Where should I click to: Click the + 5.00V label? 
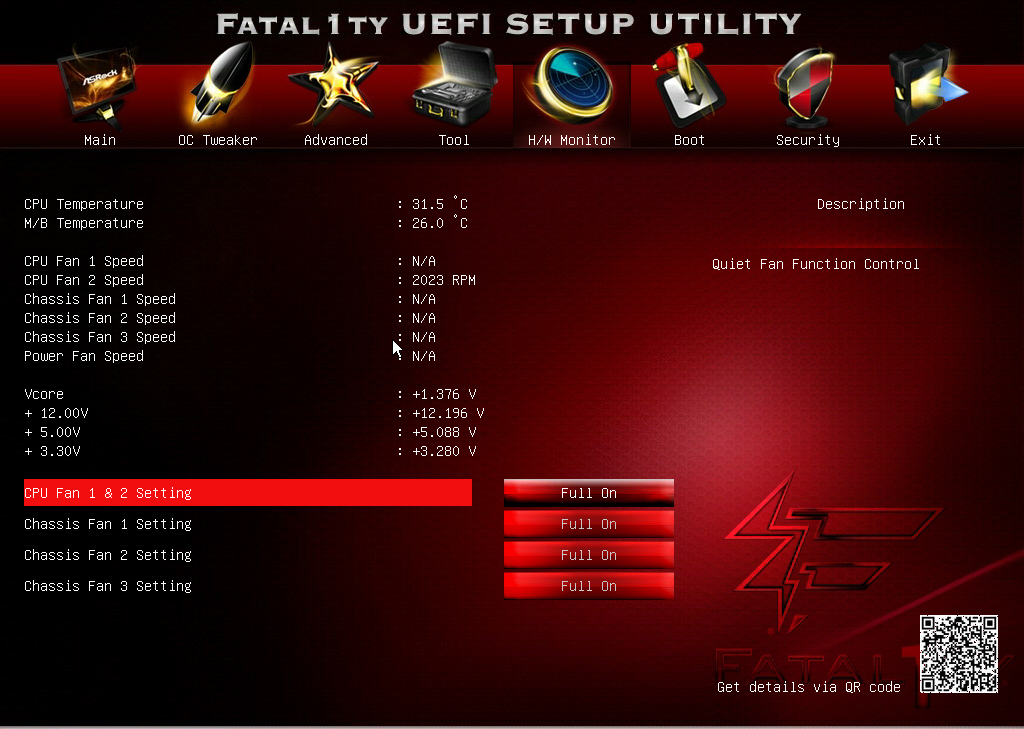tap(52, 432)
